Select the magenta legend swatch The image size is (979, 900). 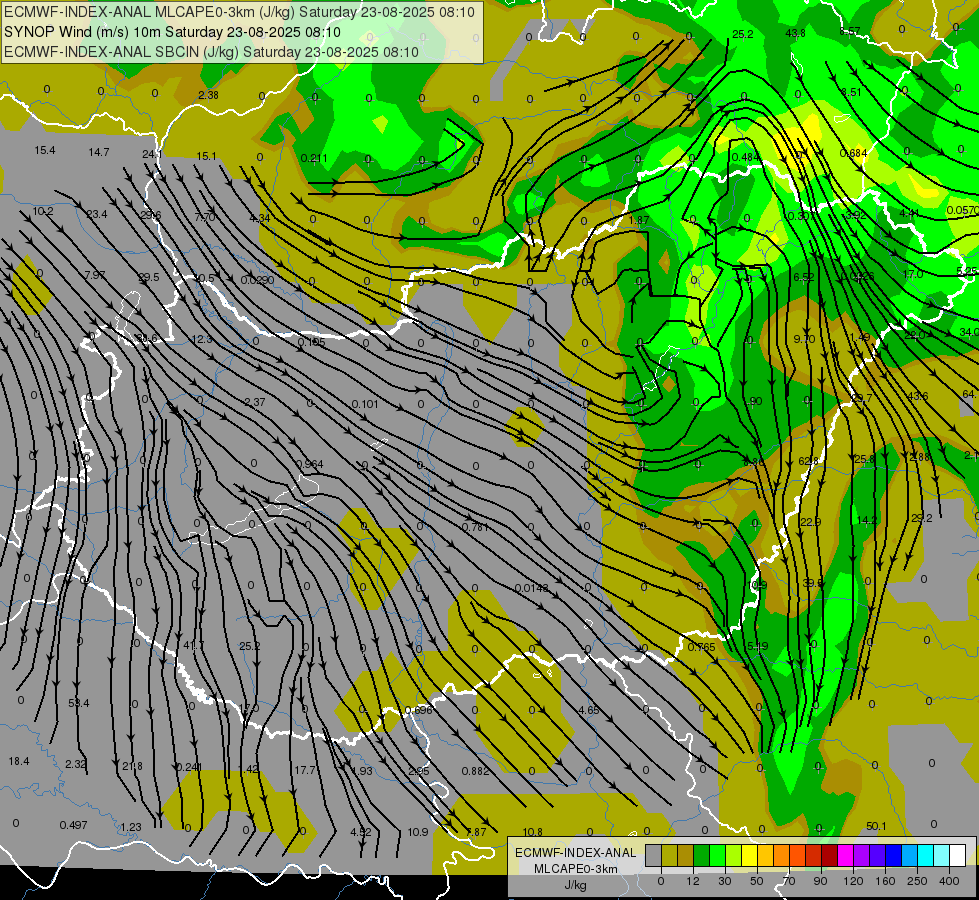pyautogui.click(x=845, y=855)
